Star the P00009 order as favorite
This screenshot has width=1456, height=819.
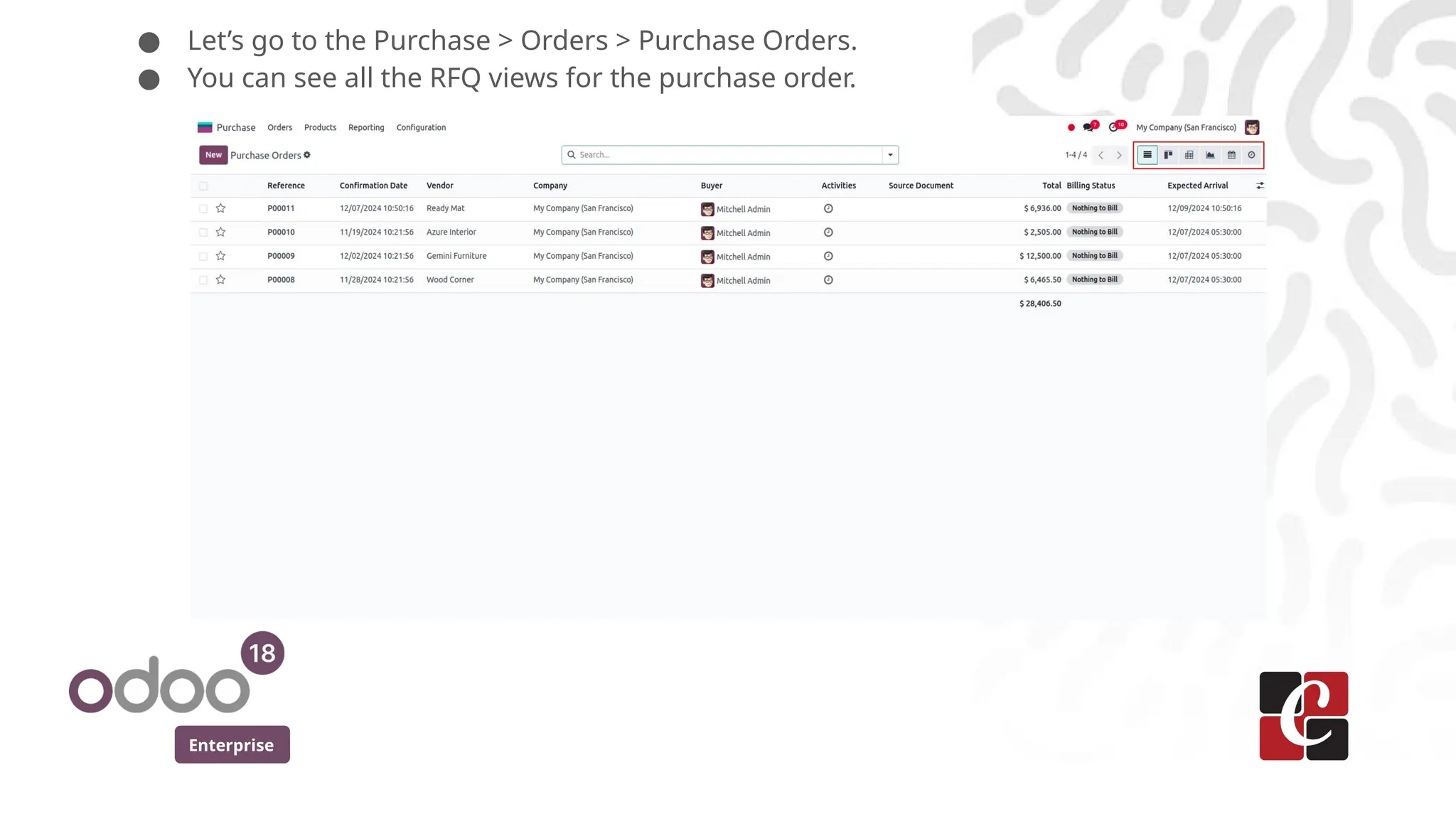tap(220, 256)
